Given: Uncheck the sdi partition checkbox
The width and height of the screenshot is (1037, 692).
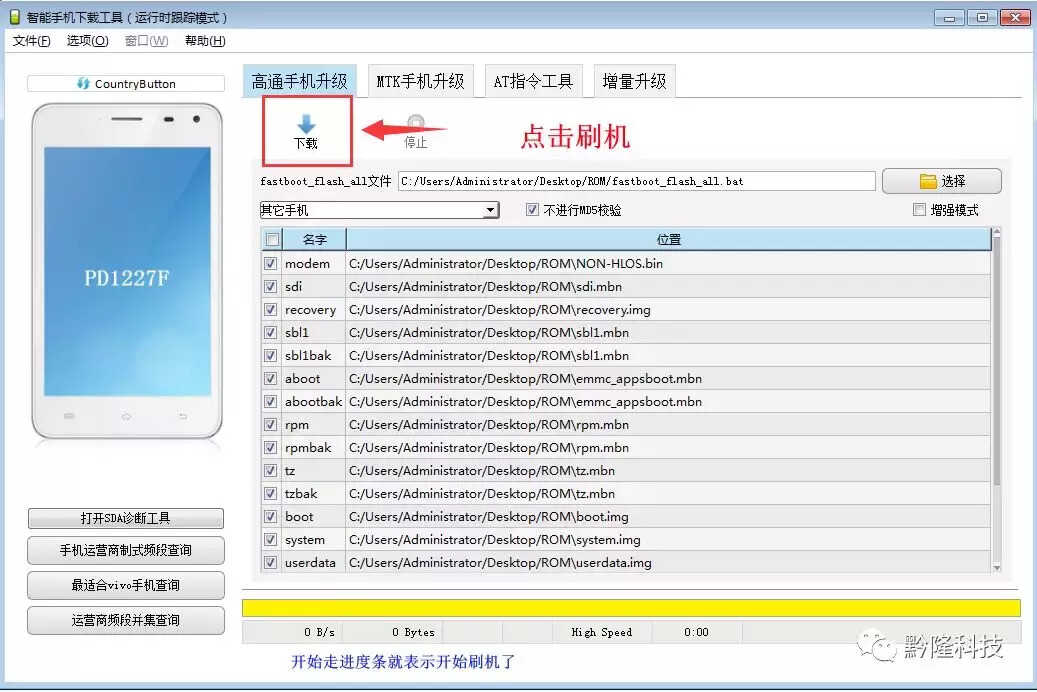Looking at the screenshot, I should point(270,286).
